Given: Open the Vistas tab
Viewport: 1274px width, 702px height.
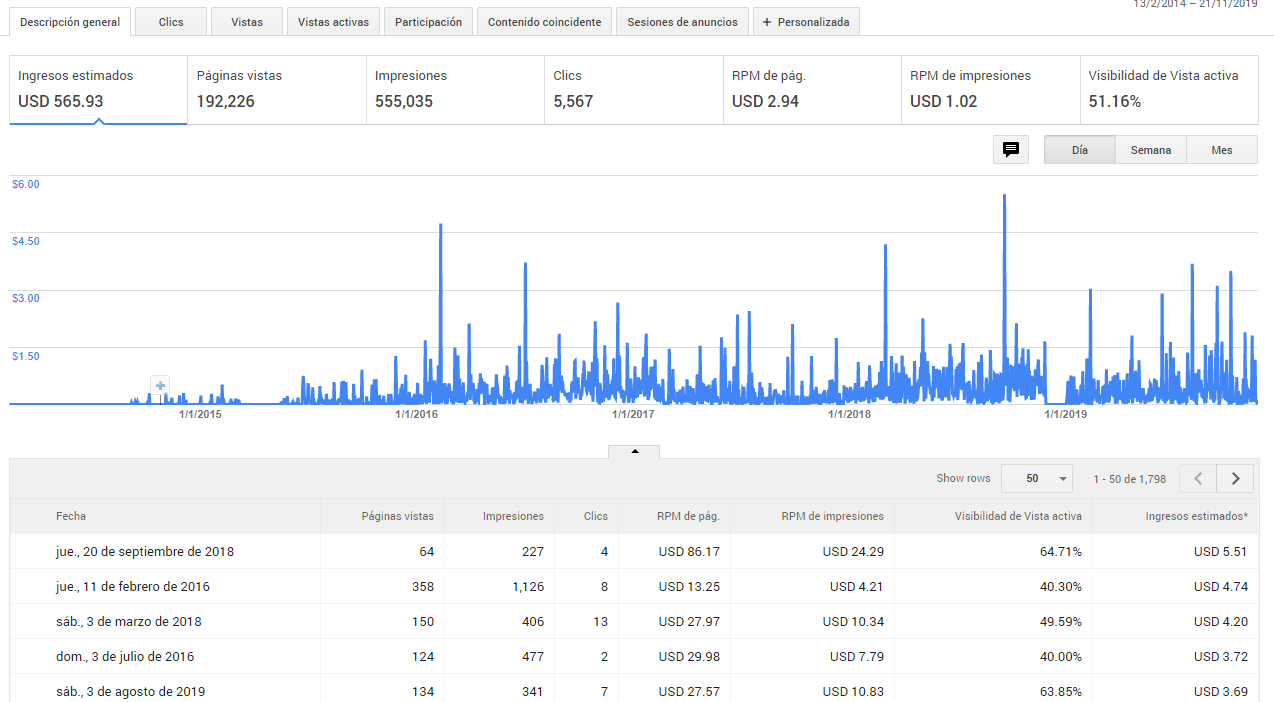Looking at the screenshot, I should click(247, 22).
